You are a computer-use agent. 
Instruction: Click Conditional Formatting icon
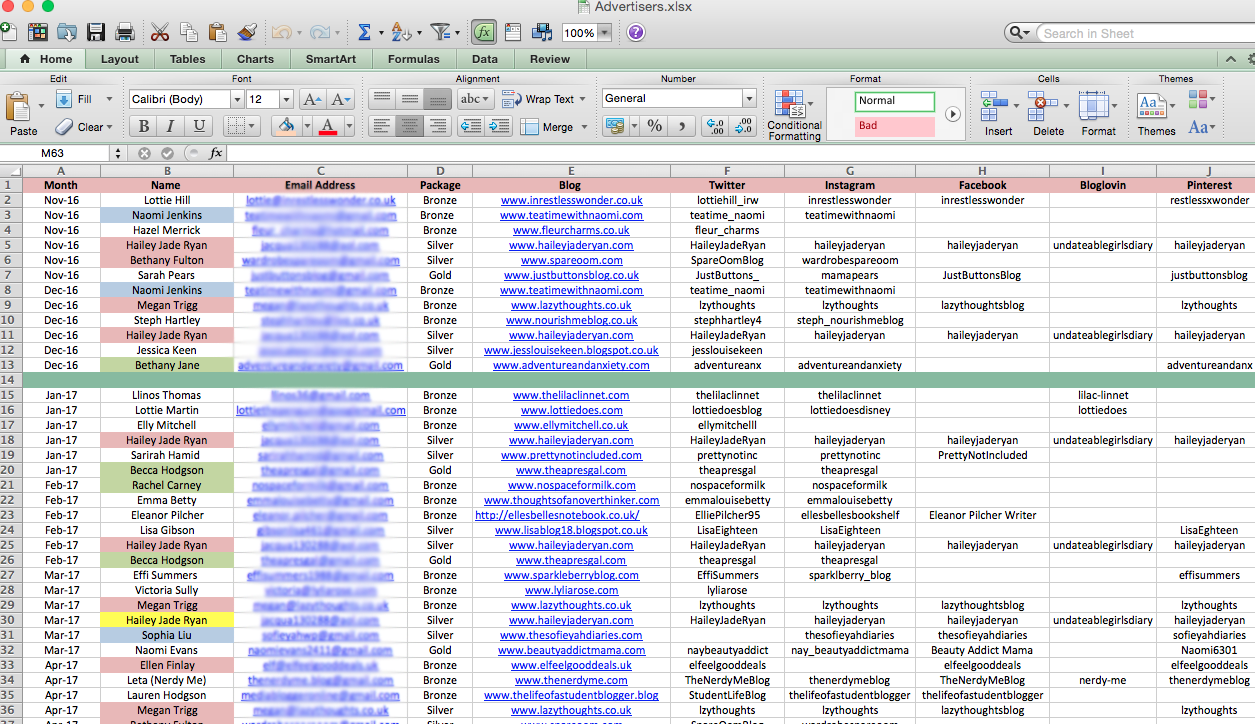tap(791, 104)
